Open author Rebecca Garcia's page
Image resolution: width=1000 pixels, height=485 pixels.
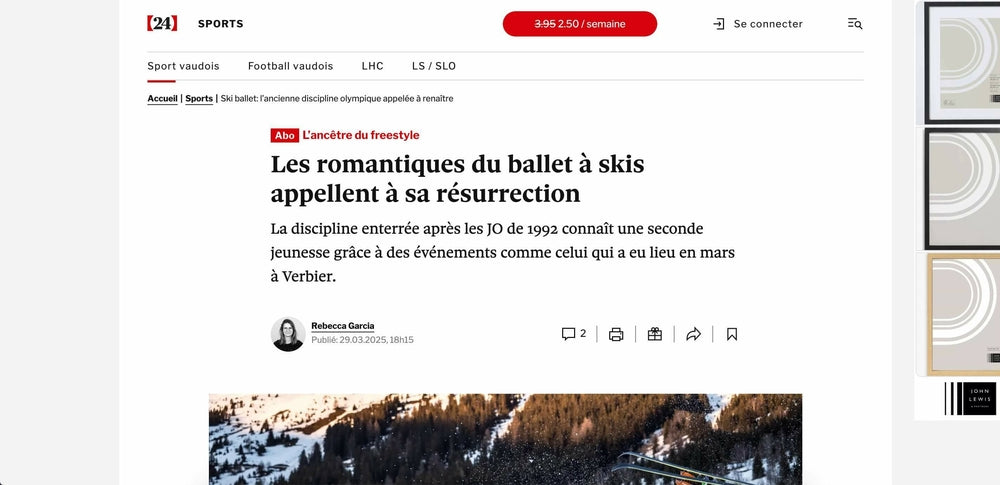pyautogui.click(x=342, y=326)
